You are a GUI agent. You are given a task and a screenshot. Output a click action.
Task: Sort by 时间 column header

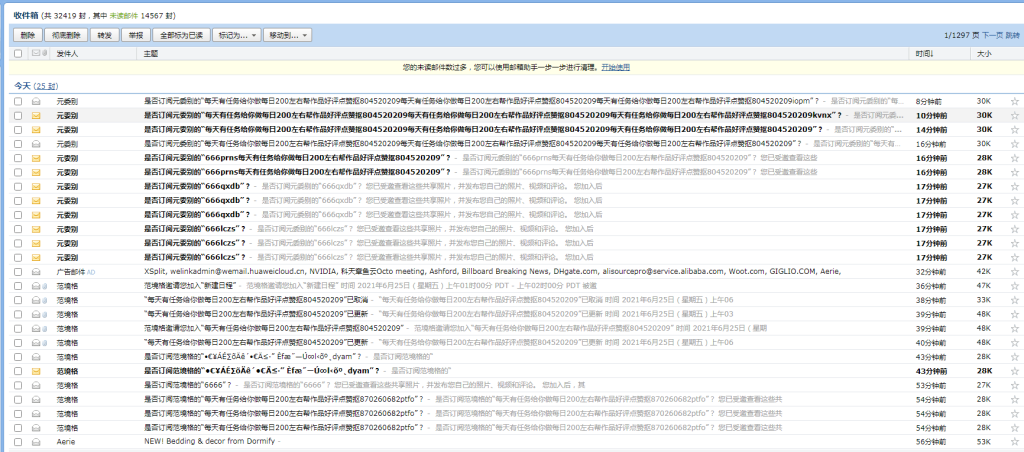923,53
